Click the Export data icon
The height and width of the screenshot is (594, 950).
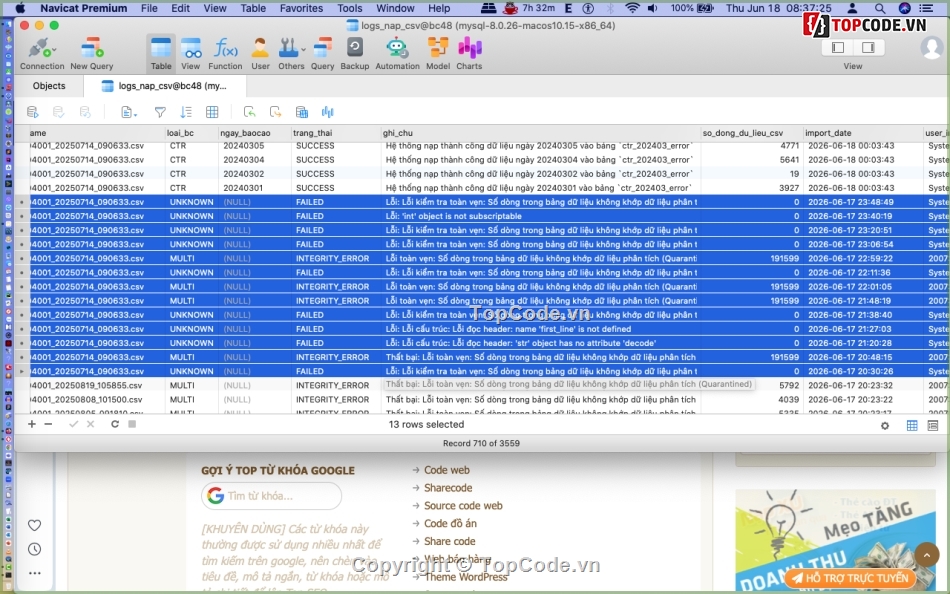click(x=275, y=112)
